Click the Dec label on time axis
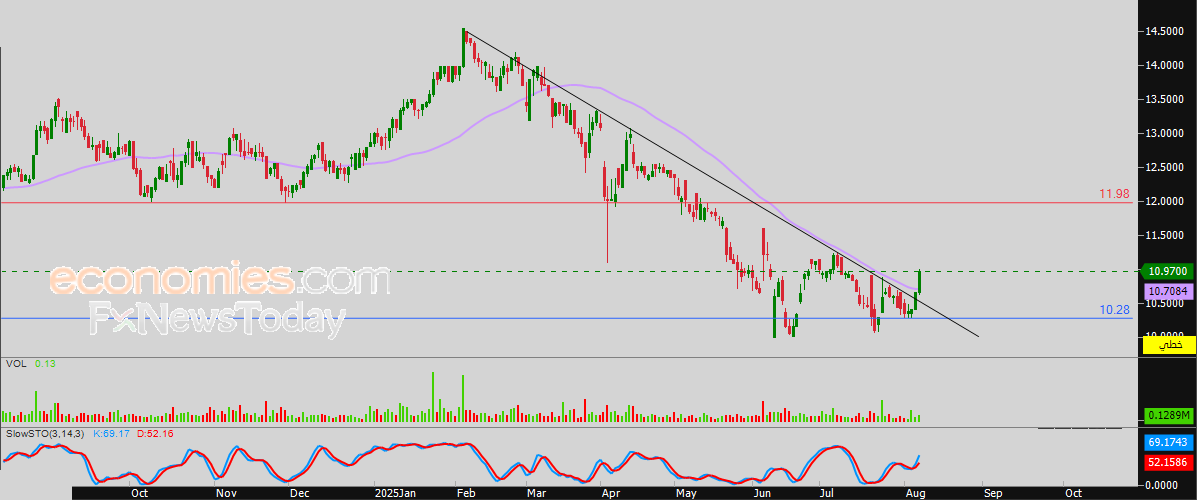 [x=300, y=493]
